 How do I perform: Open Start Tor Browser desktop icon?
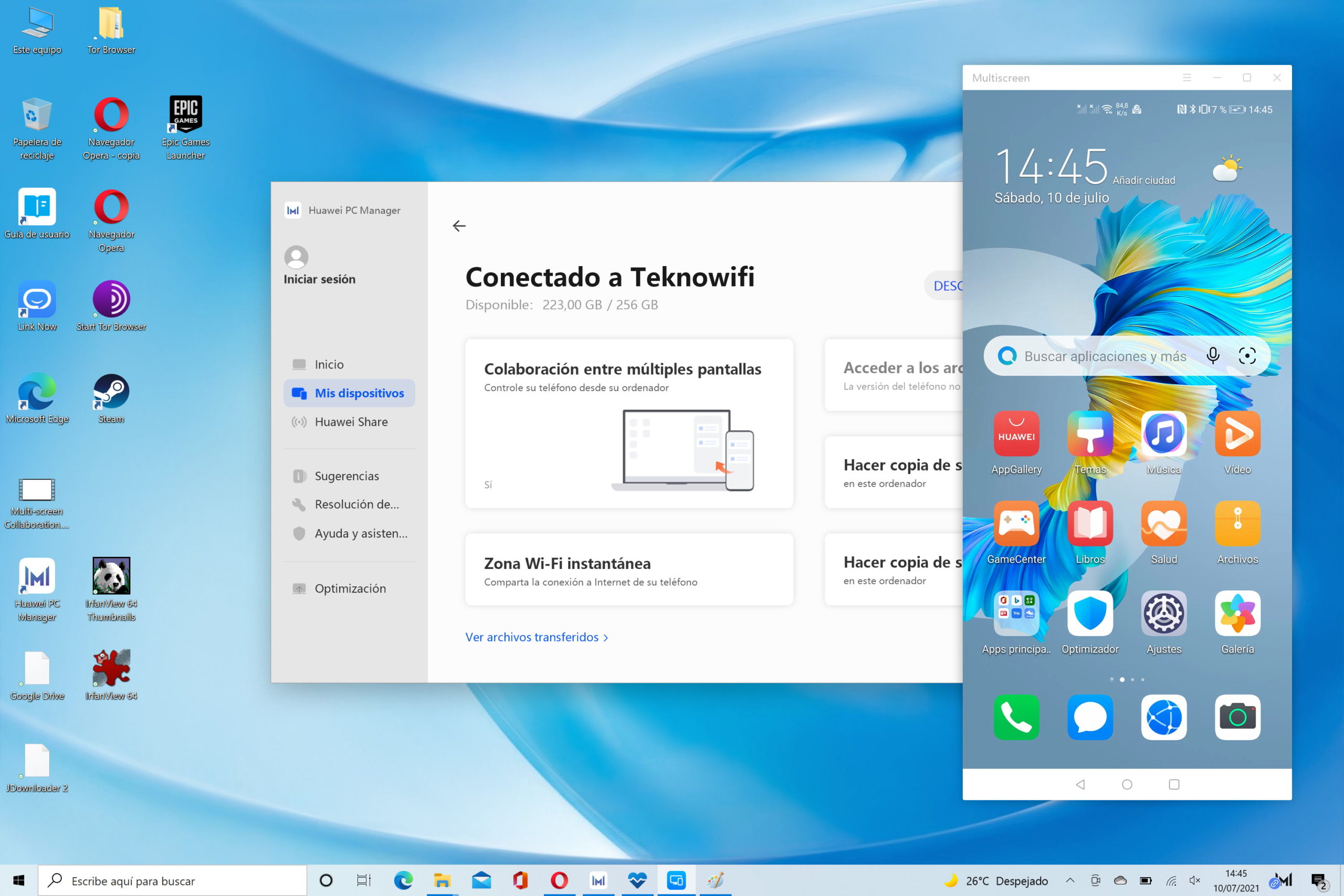click(x=111, y=305)
